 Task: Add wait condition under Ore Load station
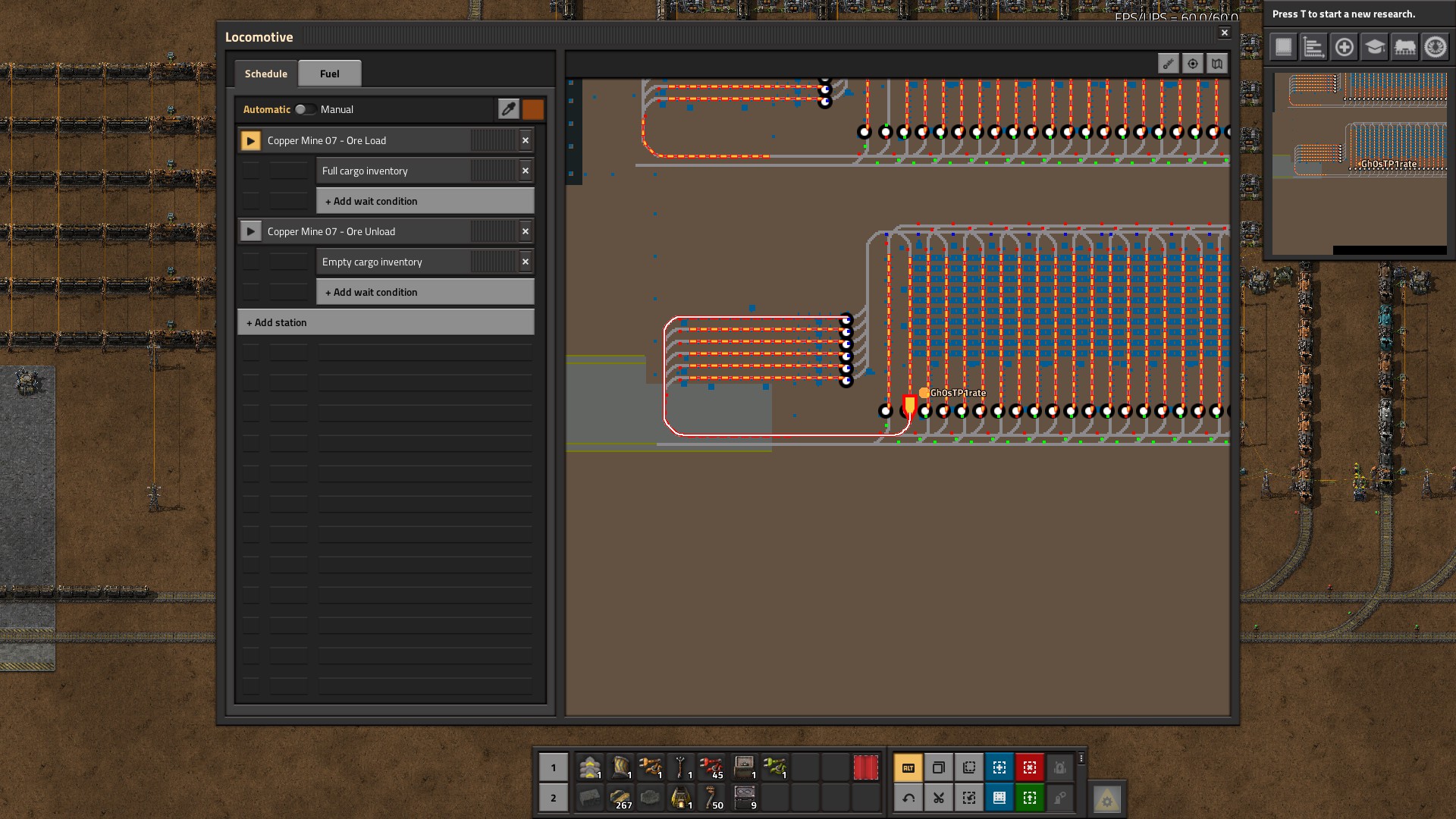click(425, 201)
